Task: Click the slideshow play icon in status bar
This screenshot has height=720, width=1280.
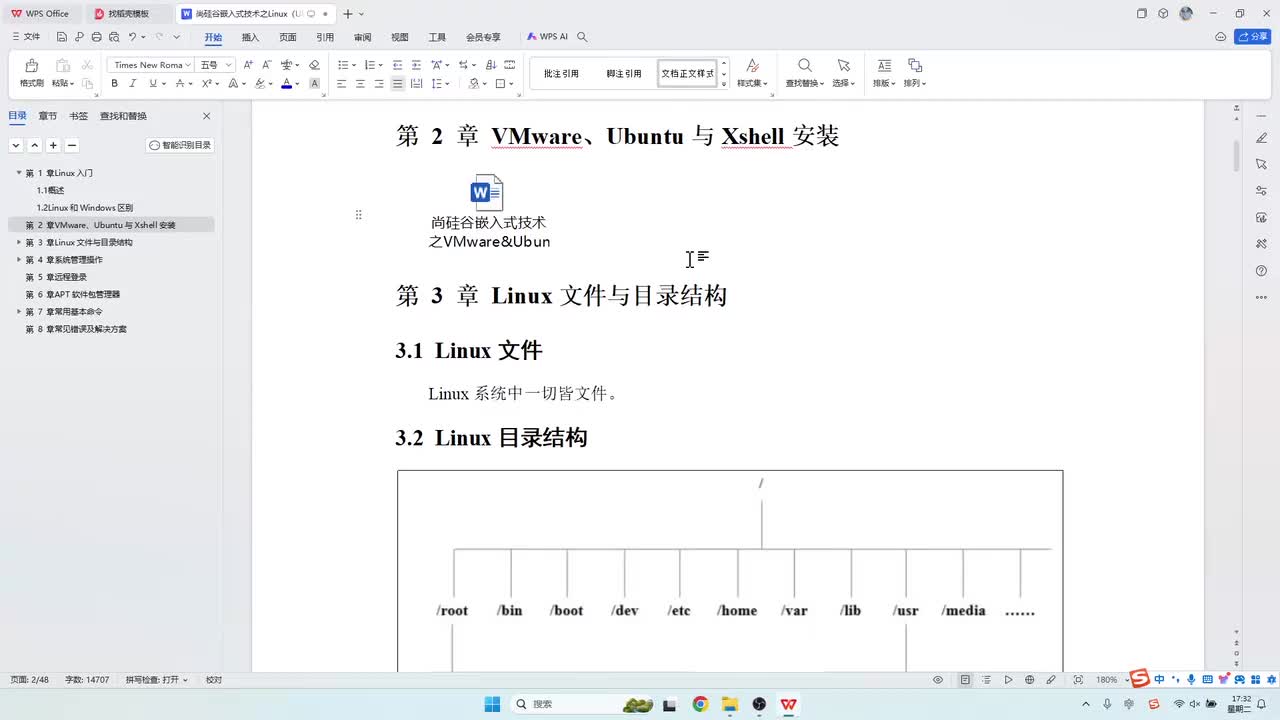Action: pyautogui.click(x=1008, y=680)
